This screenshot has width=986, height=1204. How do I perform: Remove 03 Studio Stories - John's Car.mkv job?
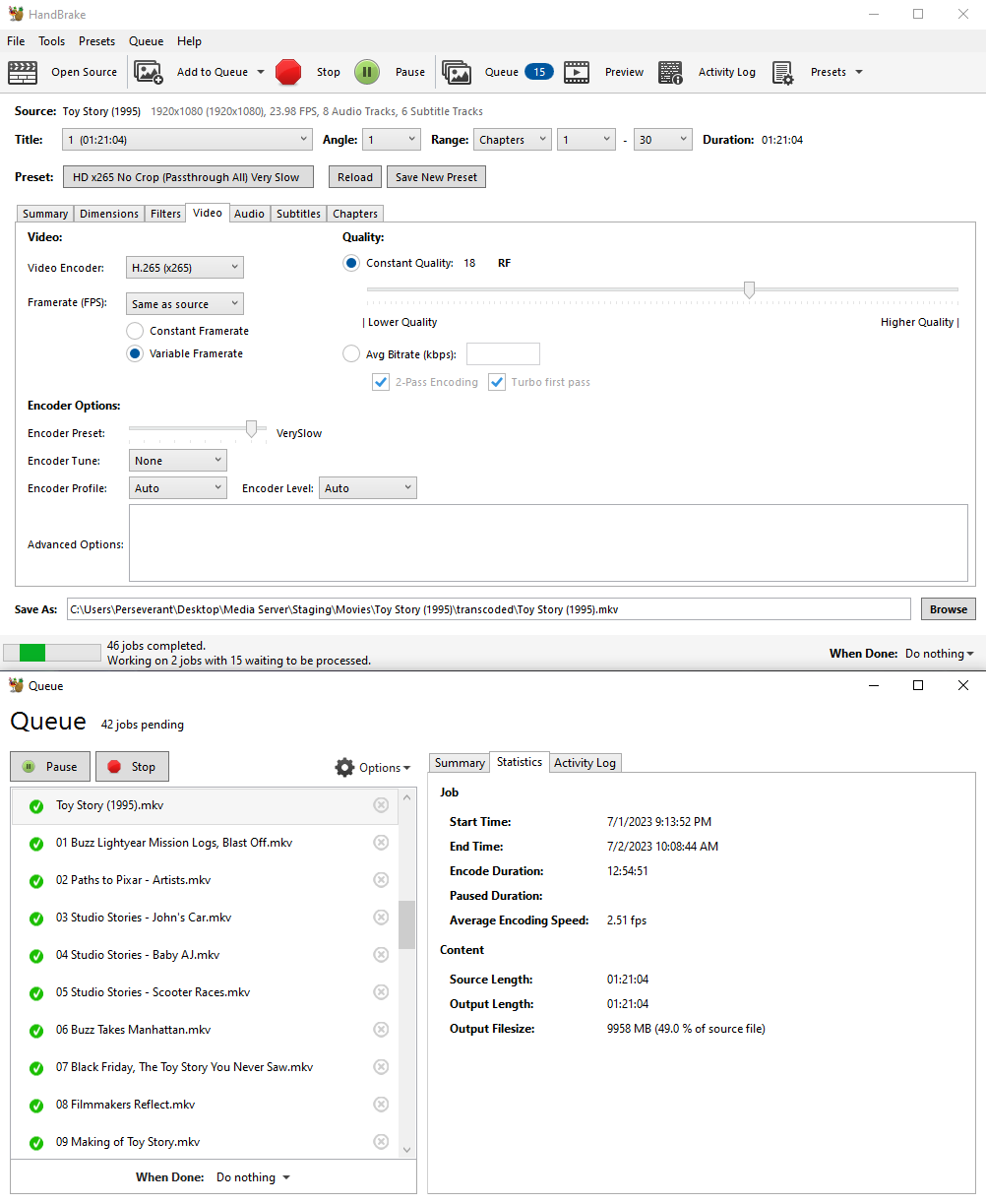(381, 918)
